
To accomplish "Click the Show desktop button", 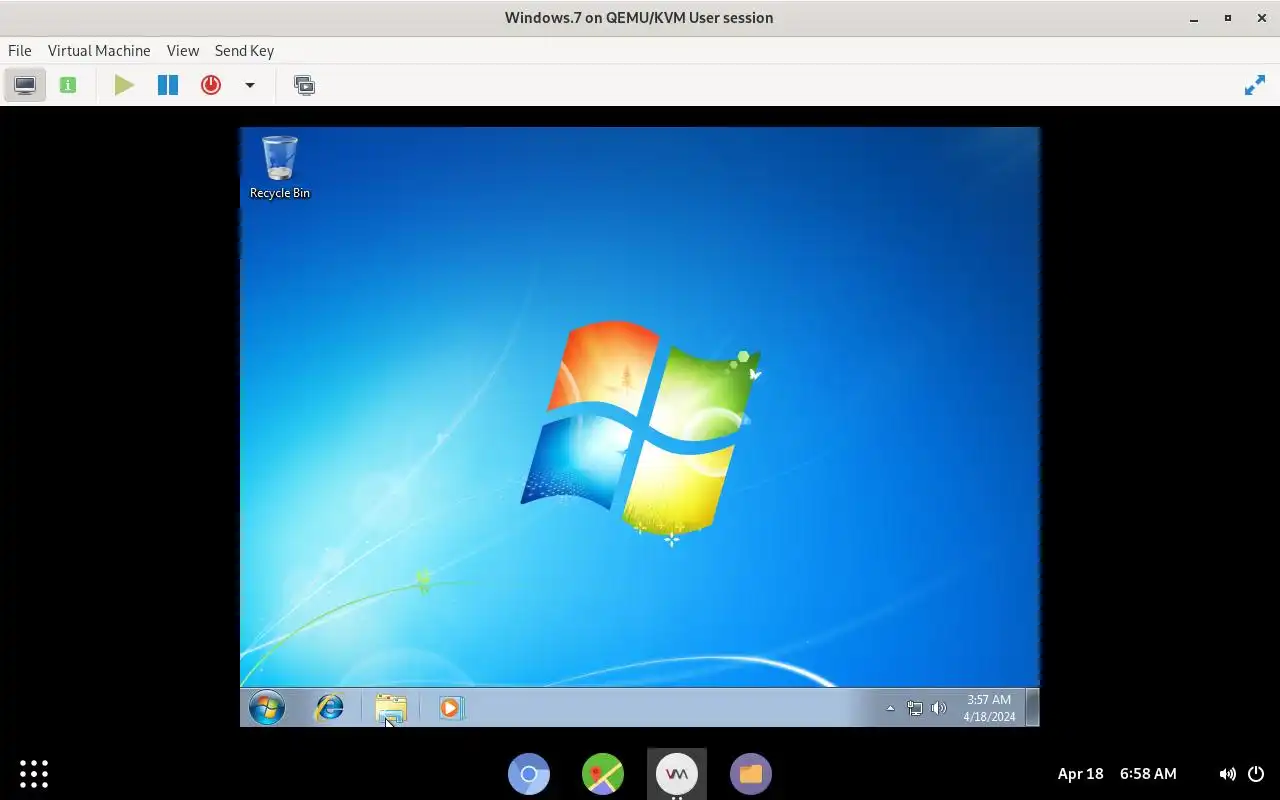I will pos(1033,707).
